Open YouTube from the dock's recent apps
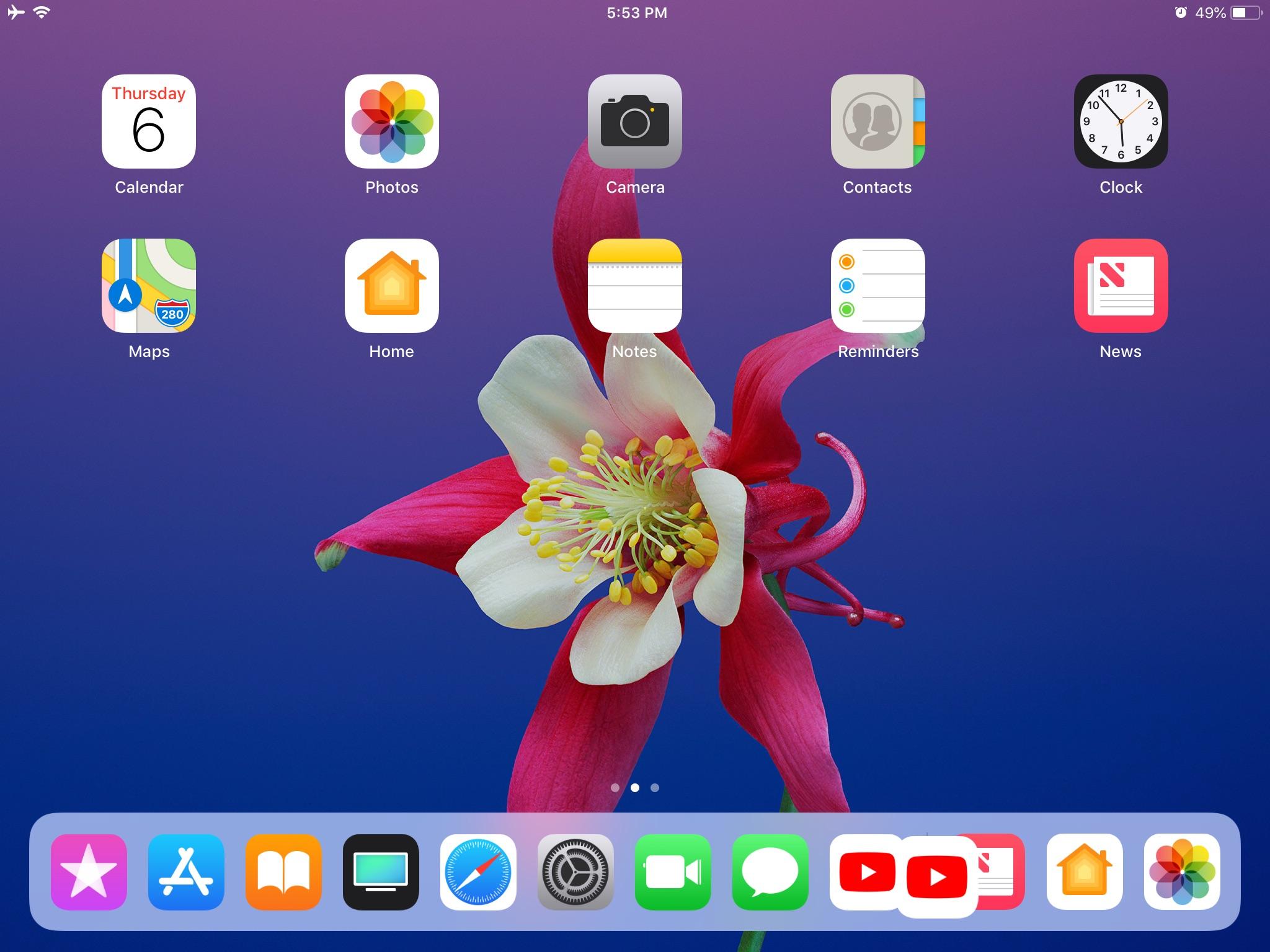 pyautogui.click(x=868, y=872)
